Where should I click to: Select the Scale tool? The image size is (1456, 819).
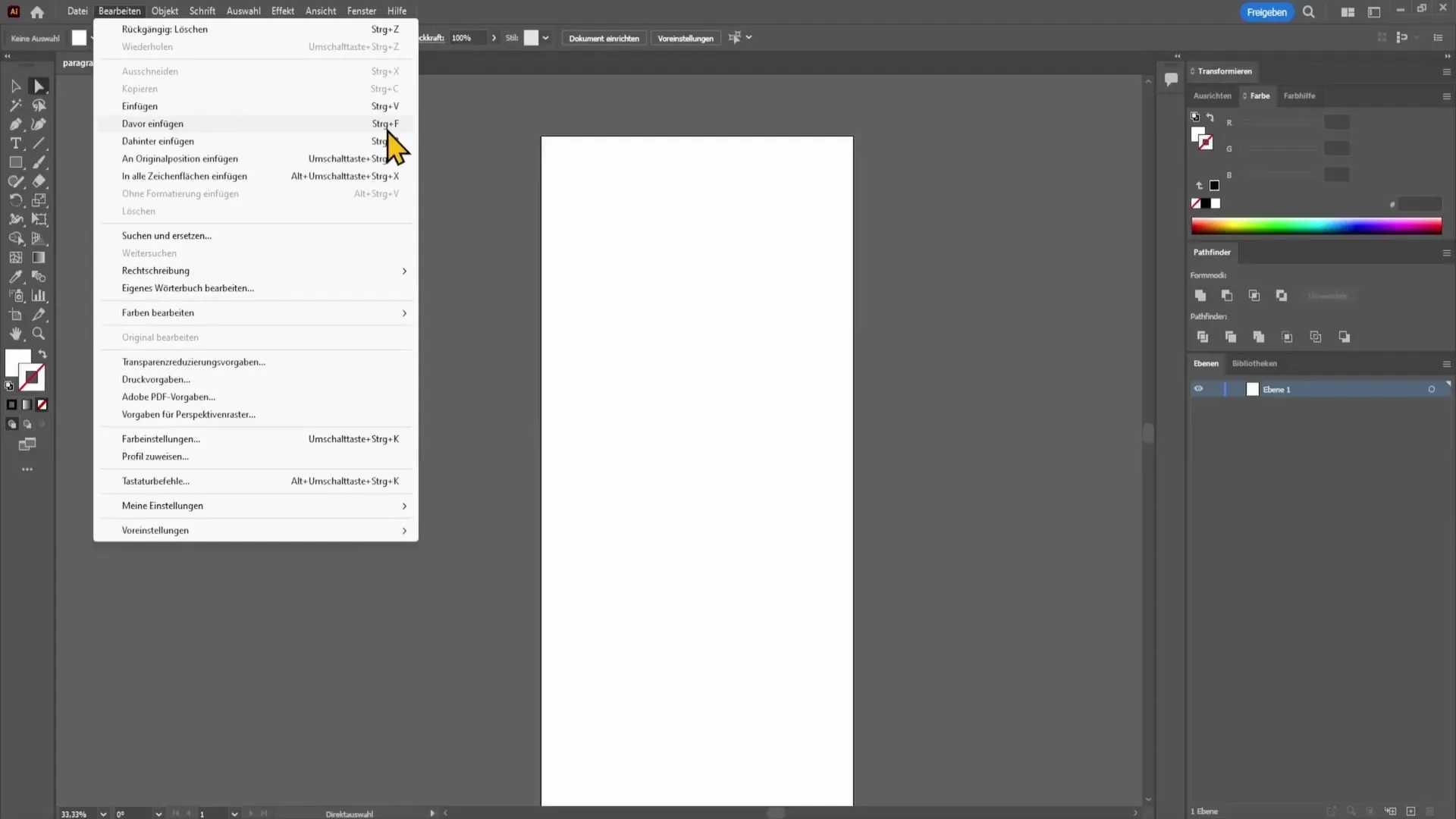pos(39,200)
